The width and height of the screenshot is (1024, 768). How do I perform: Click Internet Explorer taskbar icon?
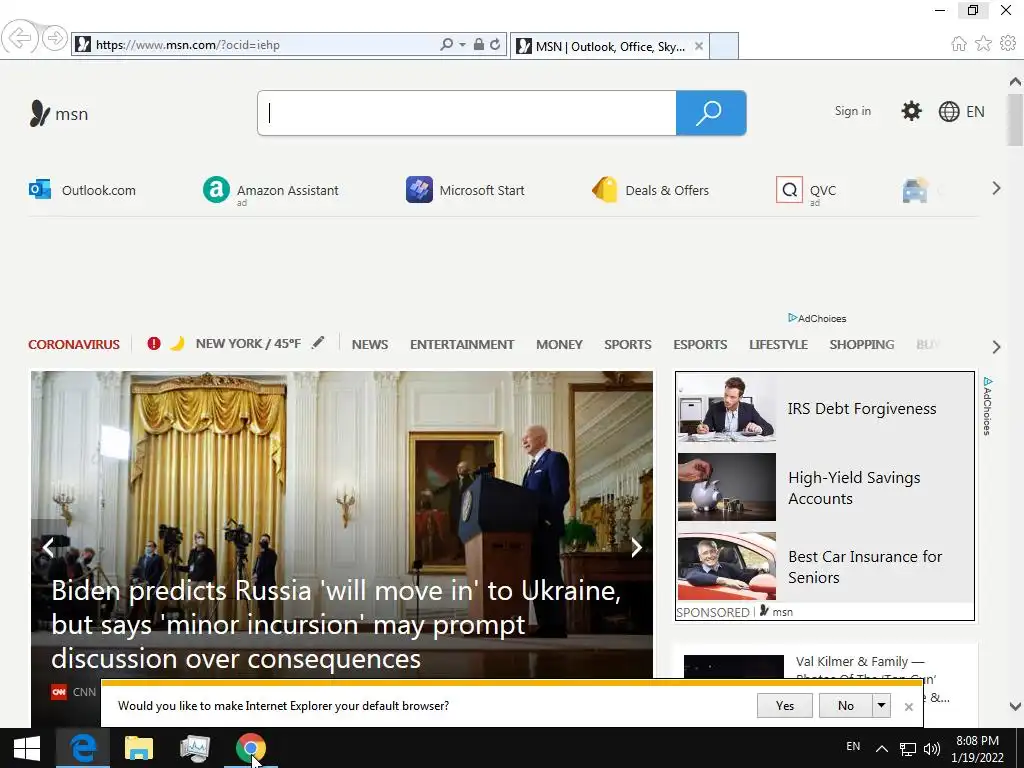point(83,748)
